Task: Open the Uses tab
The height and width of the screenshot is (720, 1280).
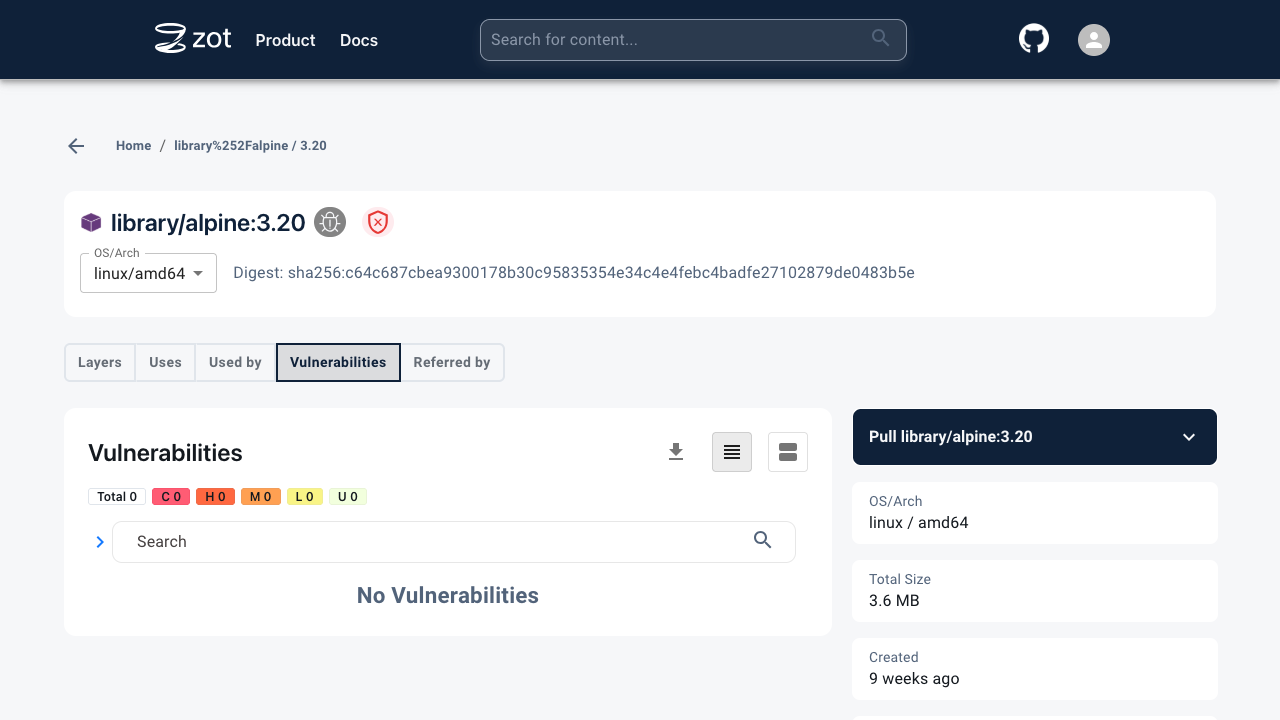Action: pos(165,362)
